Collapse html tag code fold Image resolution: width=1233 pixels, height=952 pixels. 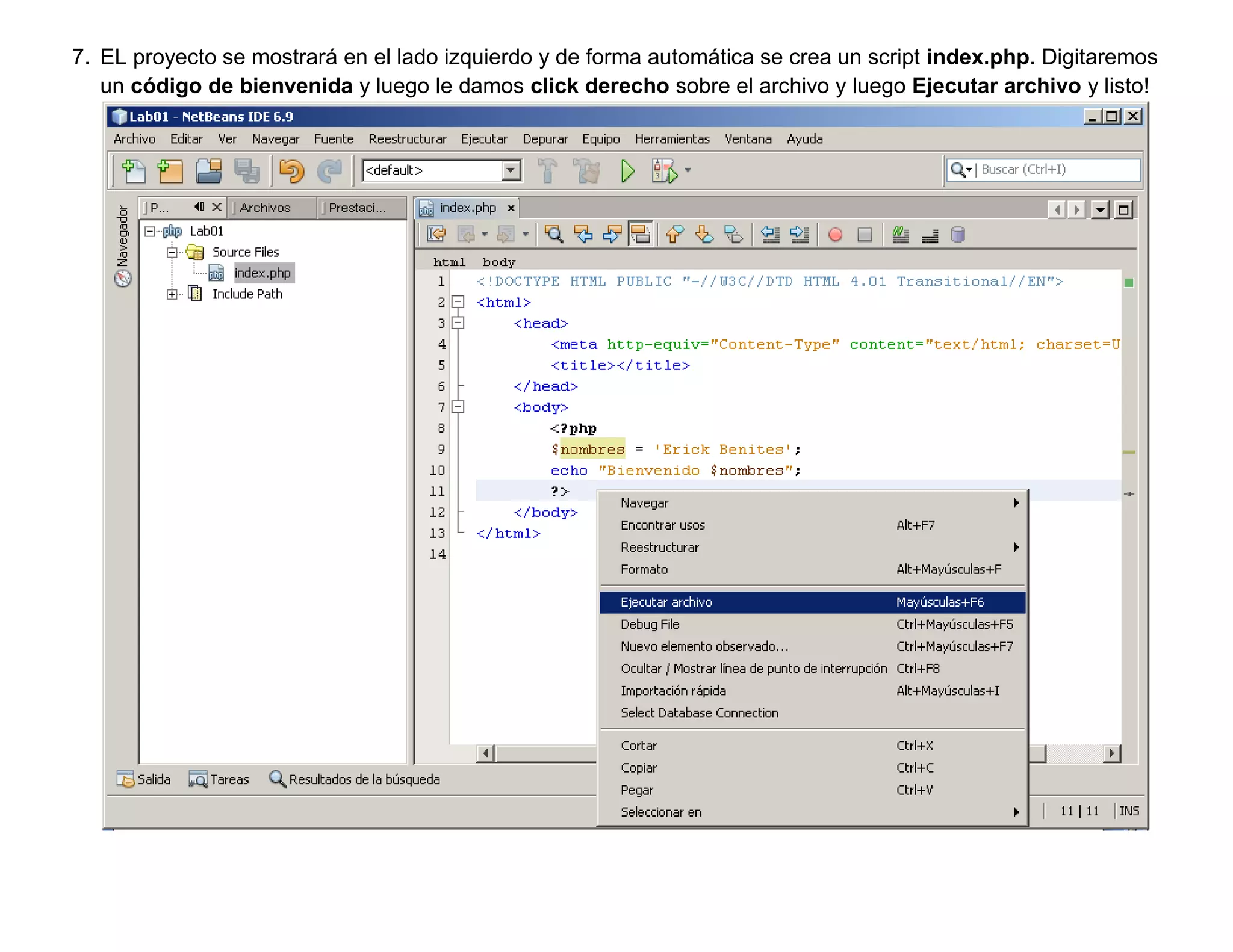(x=458, y=301)
